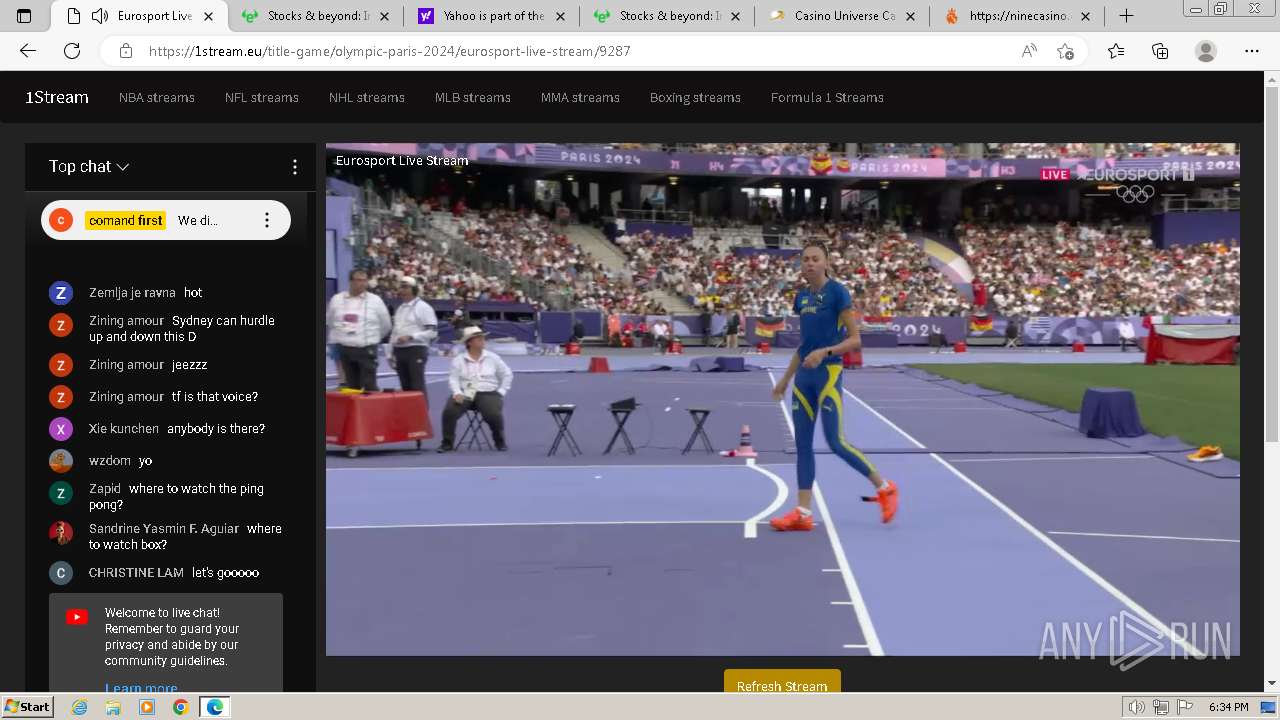Open Edge from taskbar
Screen dimensions: 1280x720
pyautogui.click(x=215, y=707)
